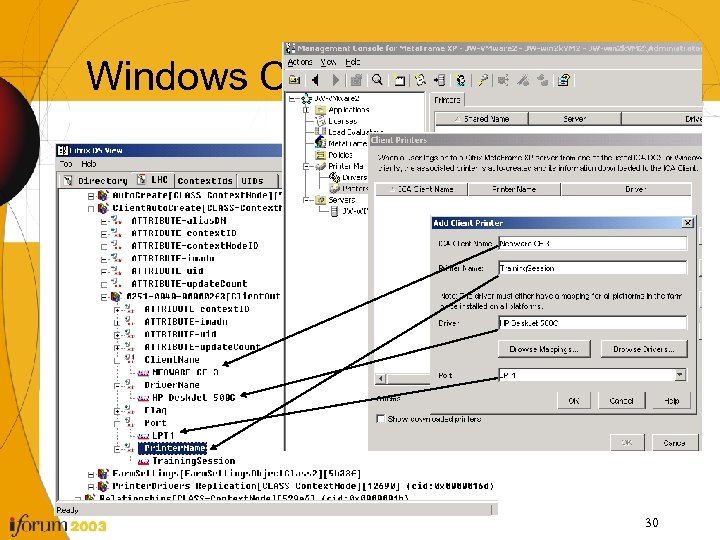
Task: Click OK in Add Client Printer dialog
Action: 574,400
